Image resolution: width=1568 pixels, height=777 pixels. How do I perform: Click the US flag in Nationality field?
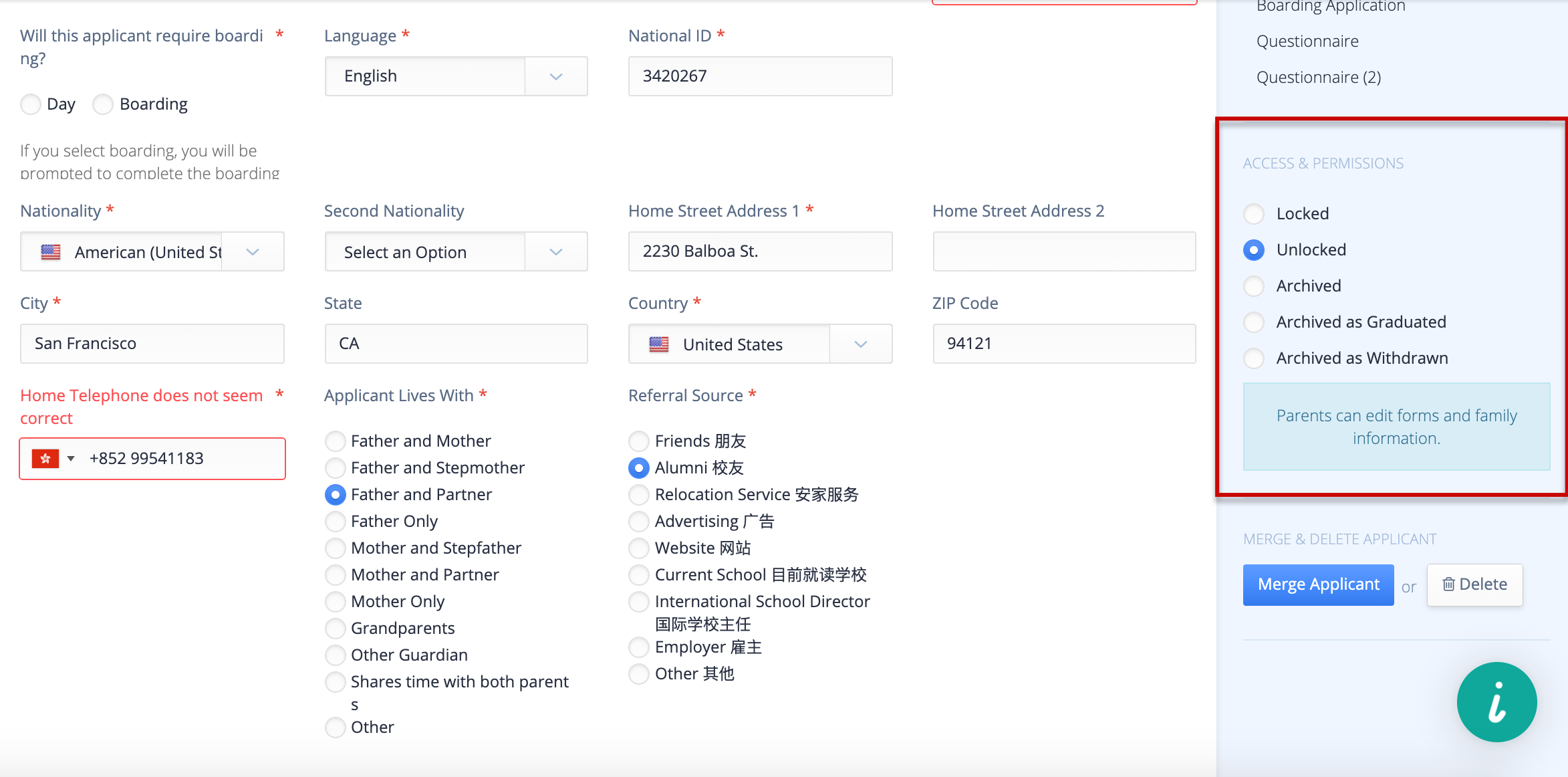[51, 252]
